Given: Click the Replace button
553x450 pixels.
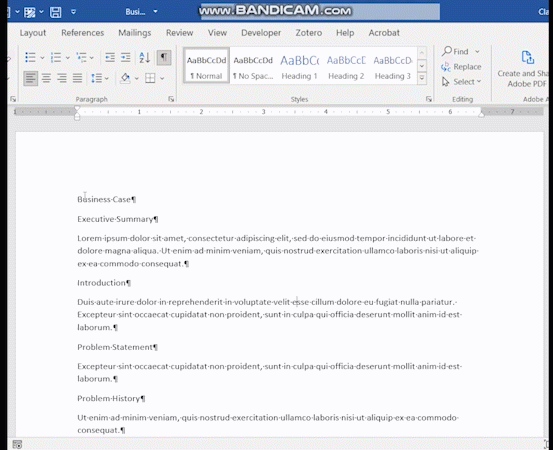Looking at the screenshot, I should click(x=461, y=67).
